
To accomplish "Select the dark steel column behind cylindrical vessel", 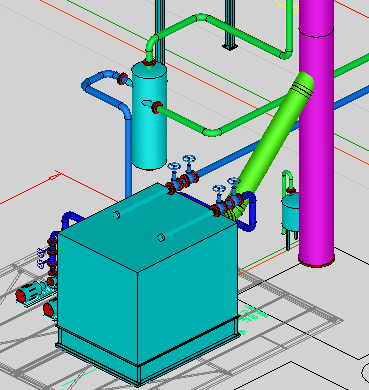I will (x=160, y=32).
